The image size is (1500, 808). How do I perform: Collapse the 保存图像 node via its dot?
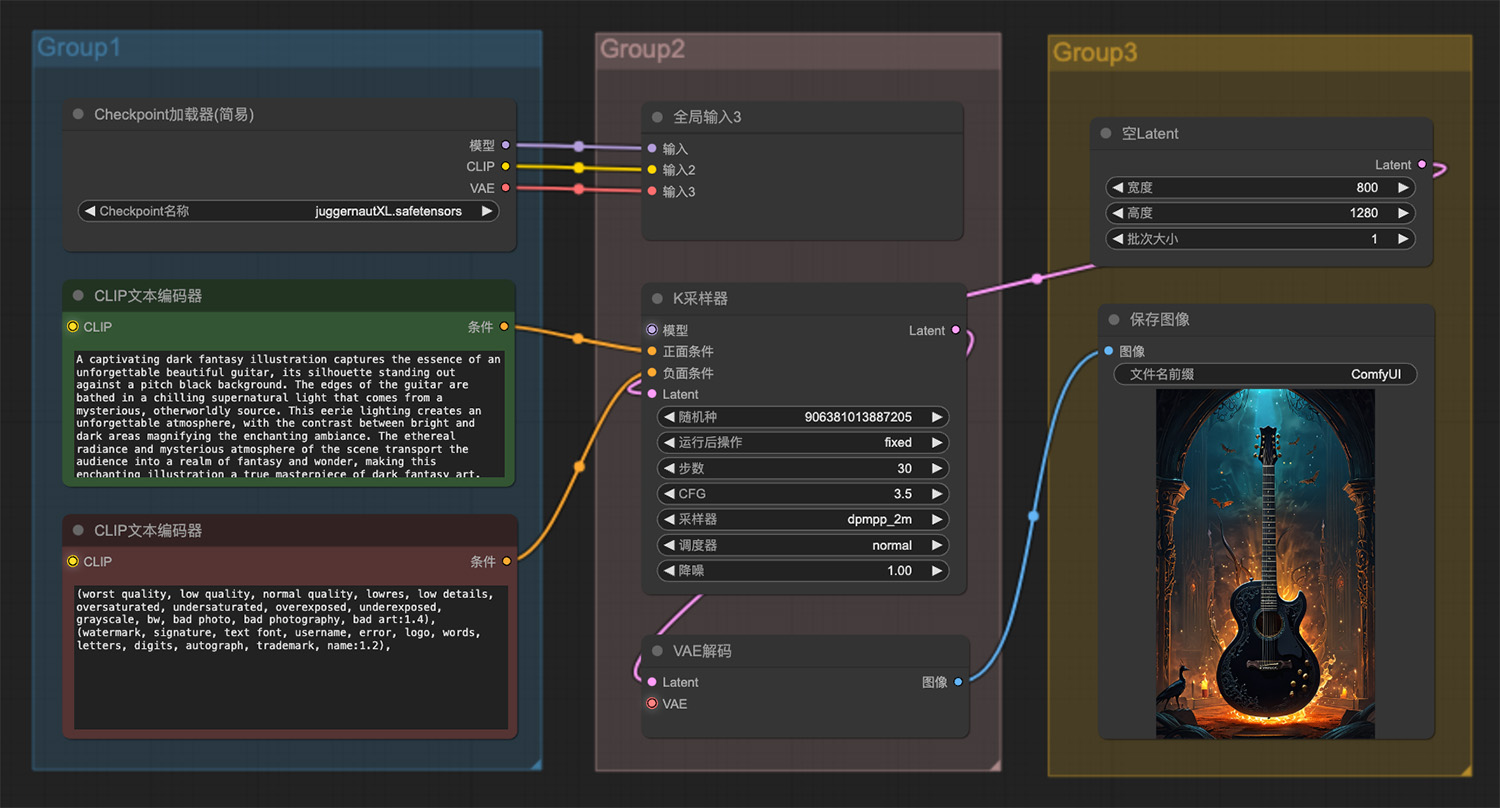pos(1114,319)
